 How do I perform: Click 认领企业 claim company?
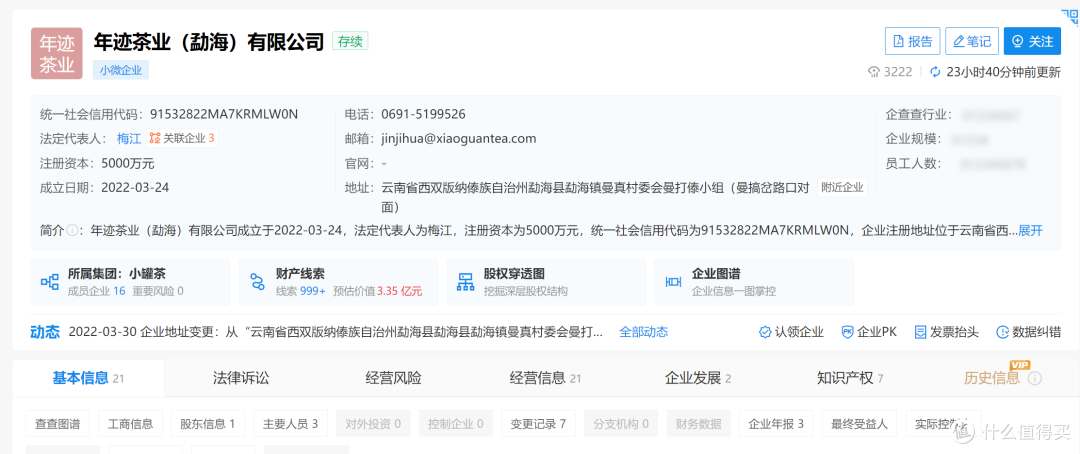pos(791,332)
